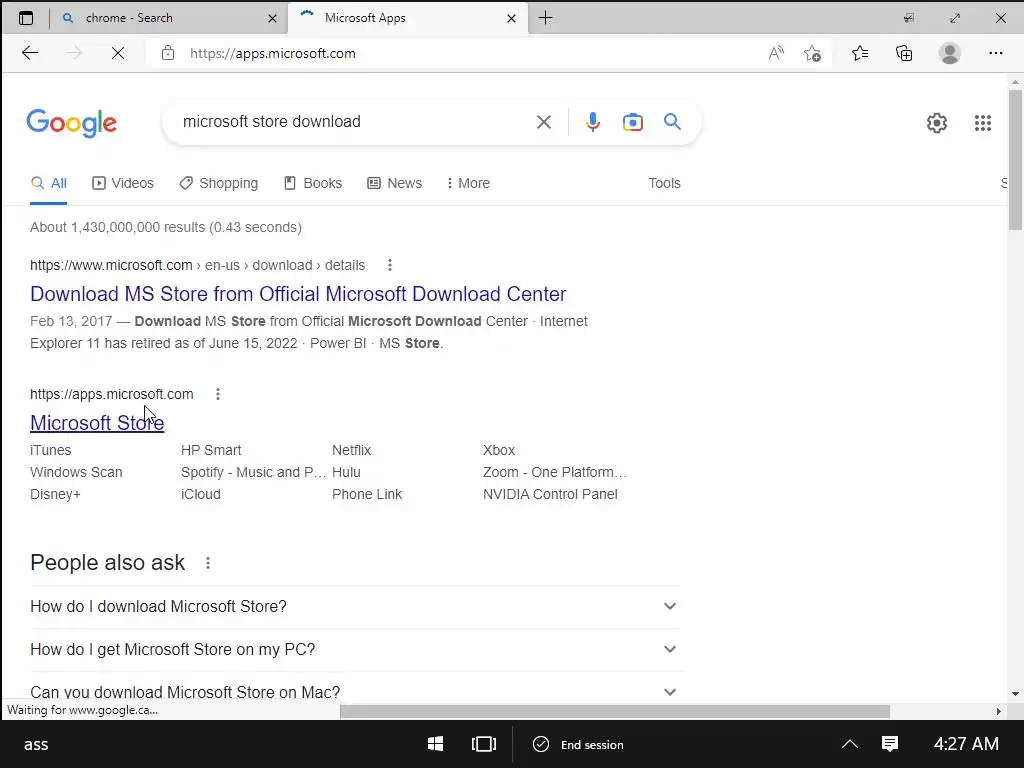Start Google voice search microphone
The height and width of the screenshot is (768, 1024).
point(592,121)
